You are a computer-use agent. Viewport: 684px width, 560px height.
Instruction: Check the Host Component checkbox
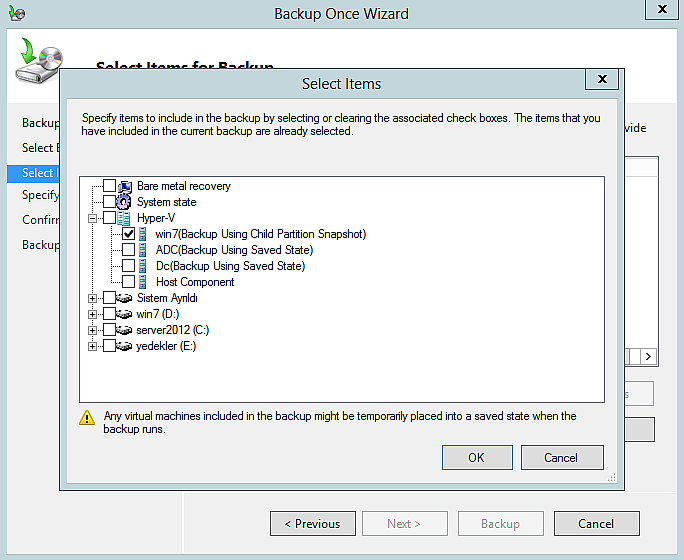pyautogui.click(x=128, y=282)
